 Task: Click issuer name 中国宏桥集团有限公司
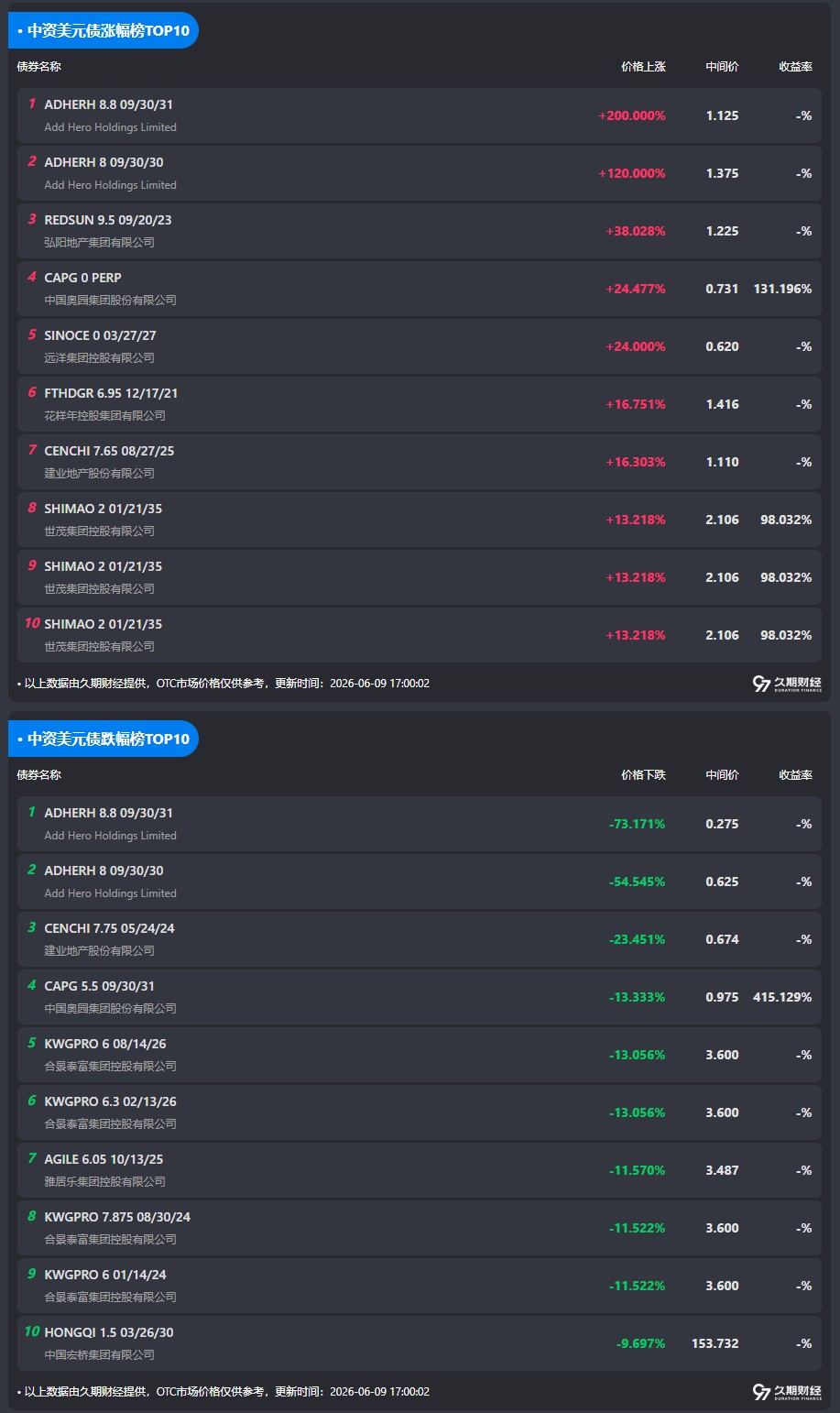[x=99, y=1355]
